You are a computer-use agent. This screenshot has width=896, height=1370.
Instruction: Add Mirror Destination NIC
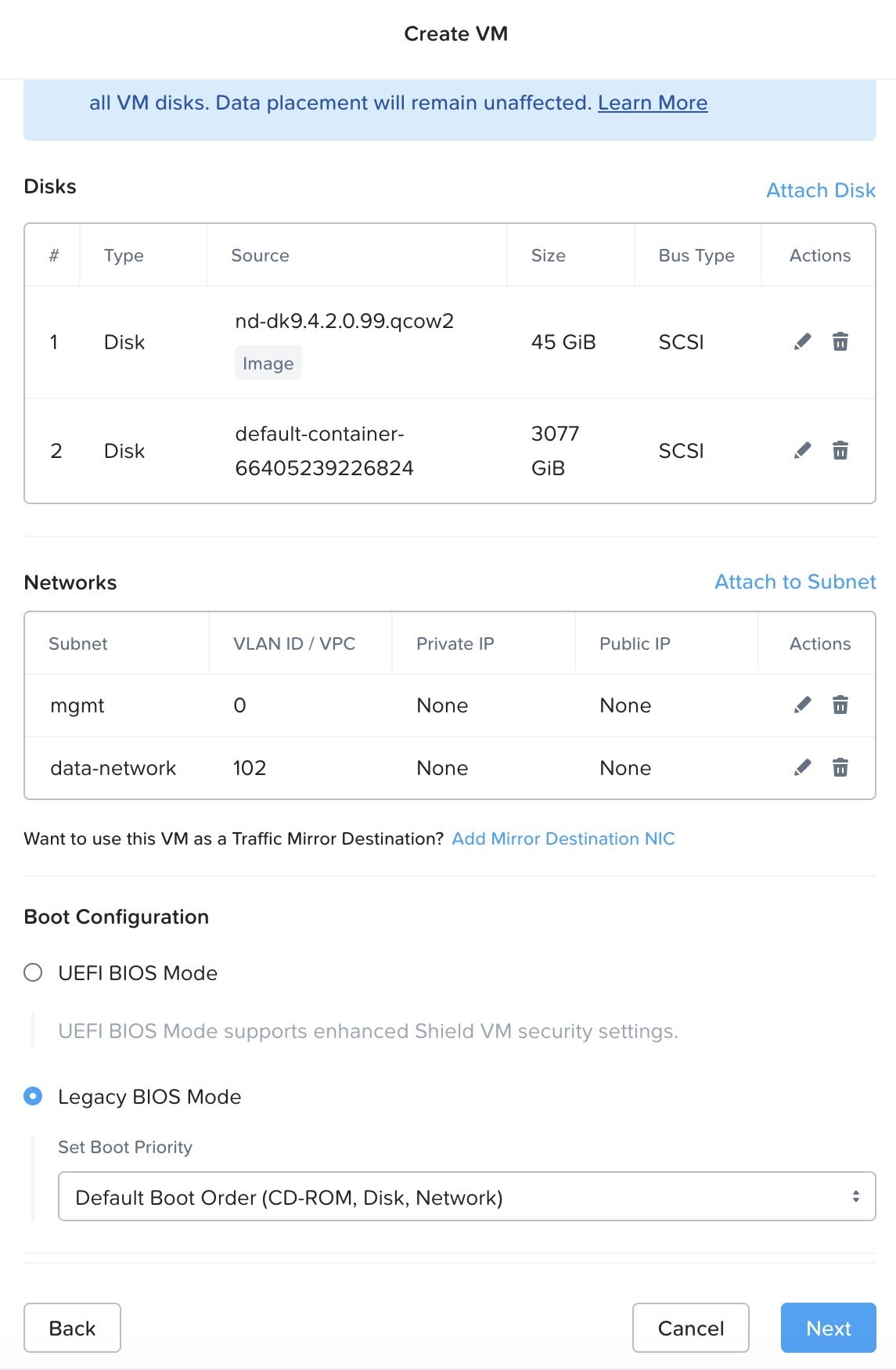[x=563, y=838]
